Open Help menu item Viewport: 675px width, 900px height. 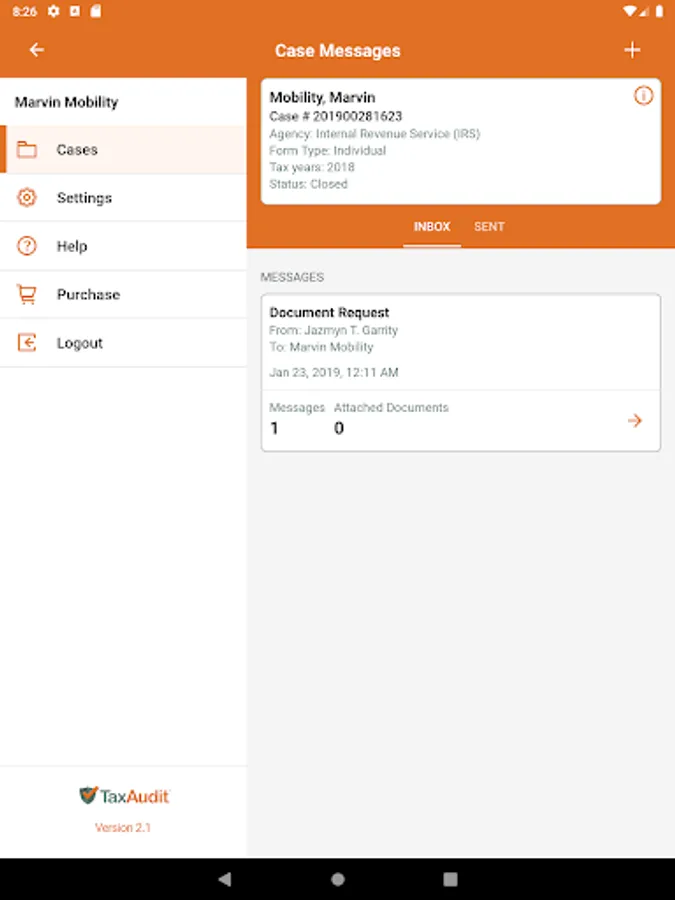coord(123,246)
